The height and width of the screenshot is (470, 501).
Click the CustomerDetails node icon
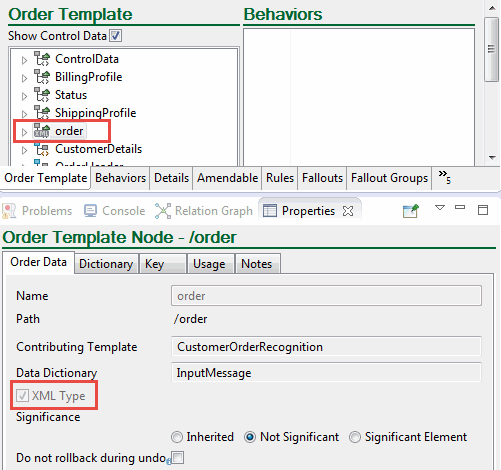tap(42, 149)
